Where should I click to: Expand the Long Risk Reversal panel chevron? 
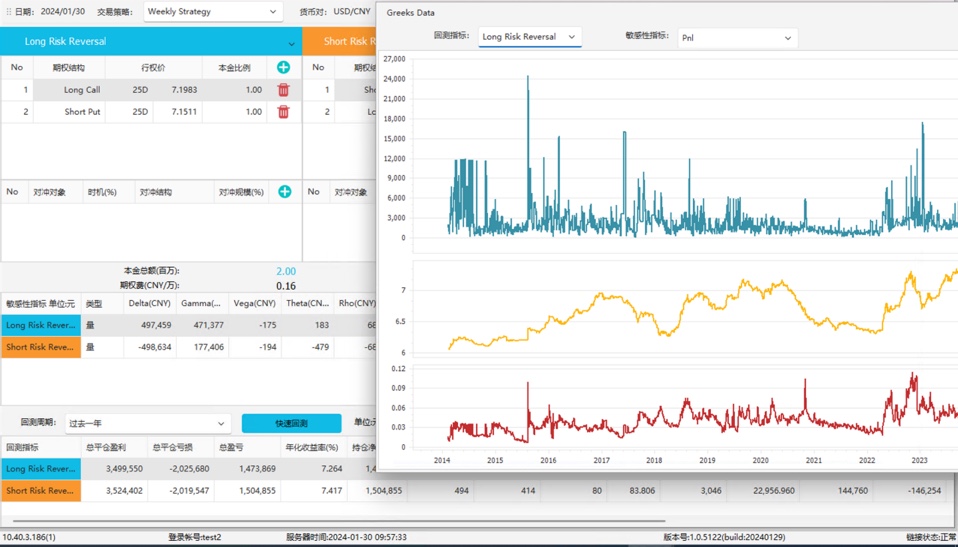click(291, 43)
